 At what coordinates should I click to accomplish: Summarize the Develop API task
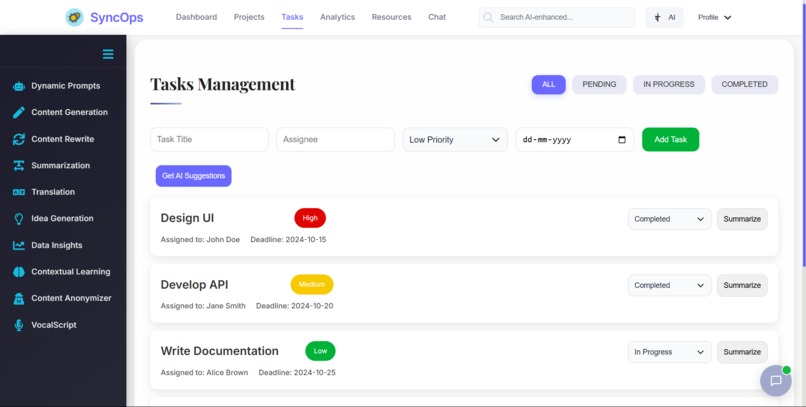pos(742,285)
